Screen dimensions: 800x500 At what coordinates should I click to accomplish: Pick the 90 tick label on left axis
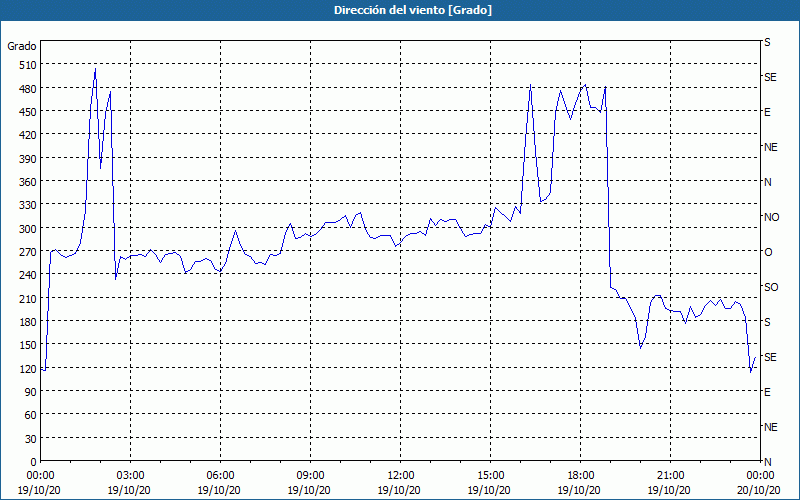(x=31, y=391)
